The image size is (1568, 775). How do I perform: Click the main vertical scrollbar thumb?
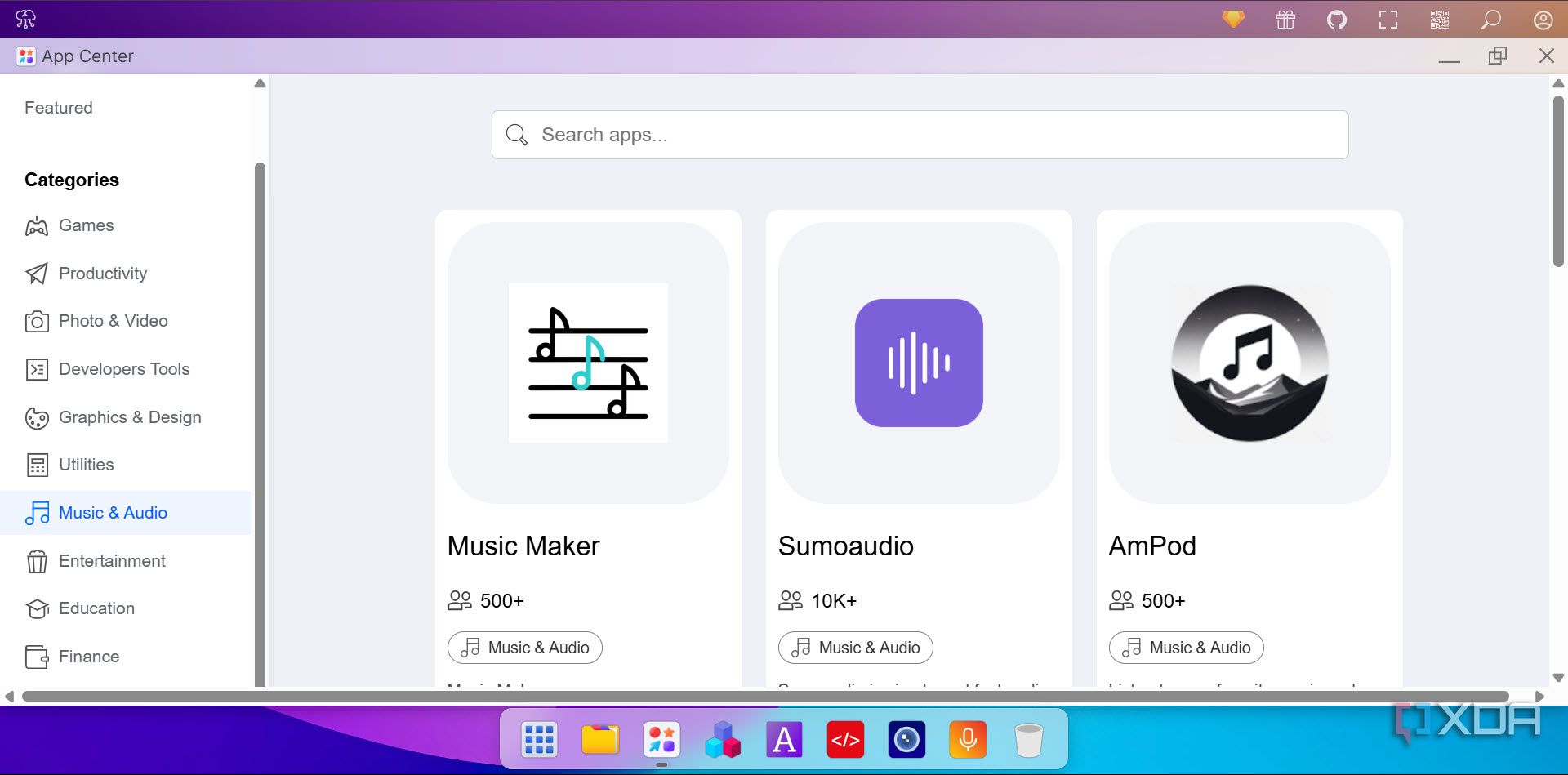[1558, 181]
